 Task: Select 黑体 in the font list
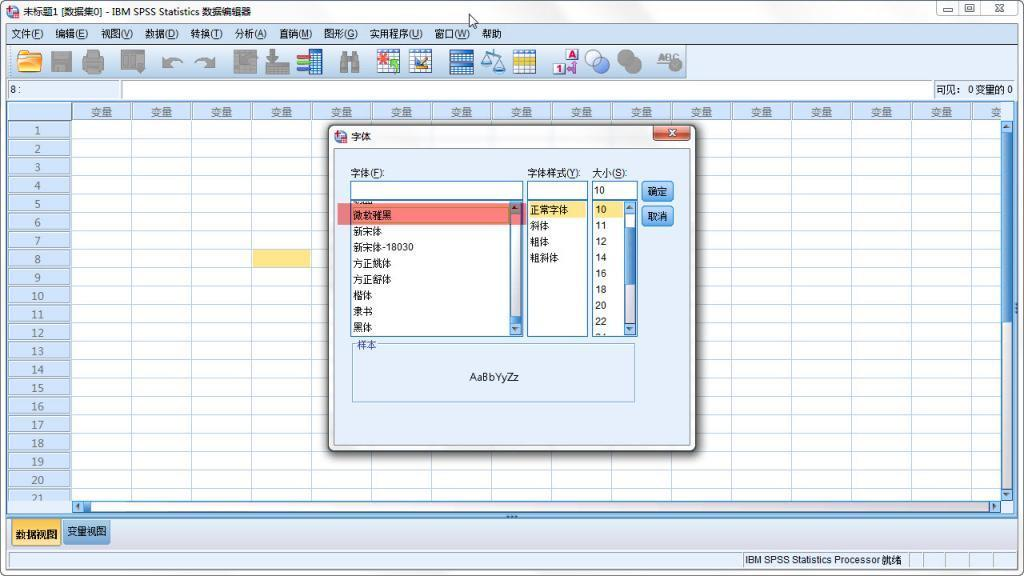point(430,327)
